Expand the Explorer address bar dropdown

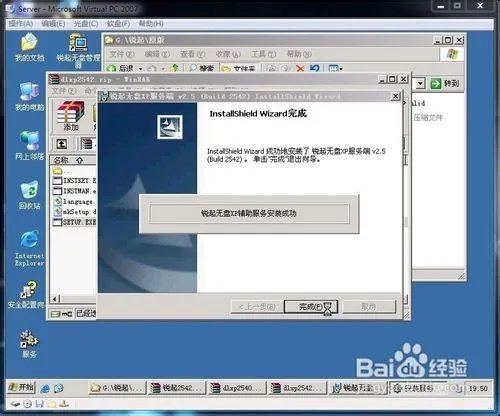[420, 83]
